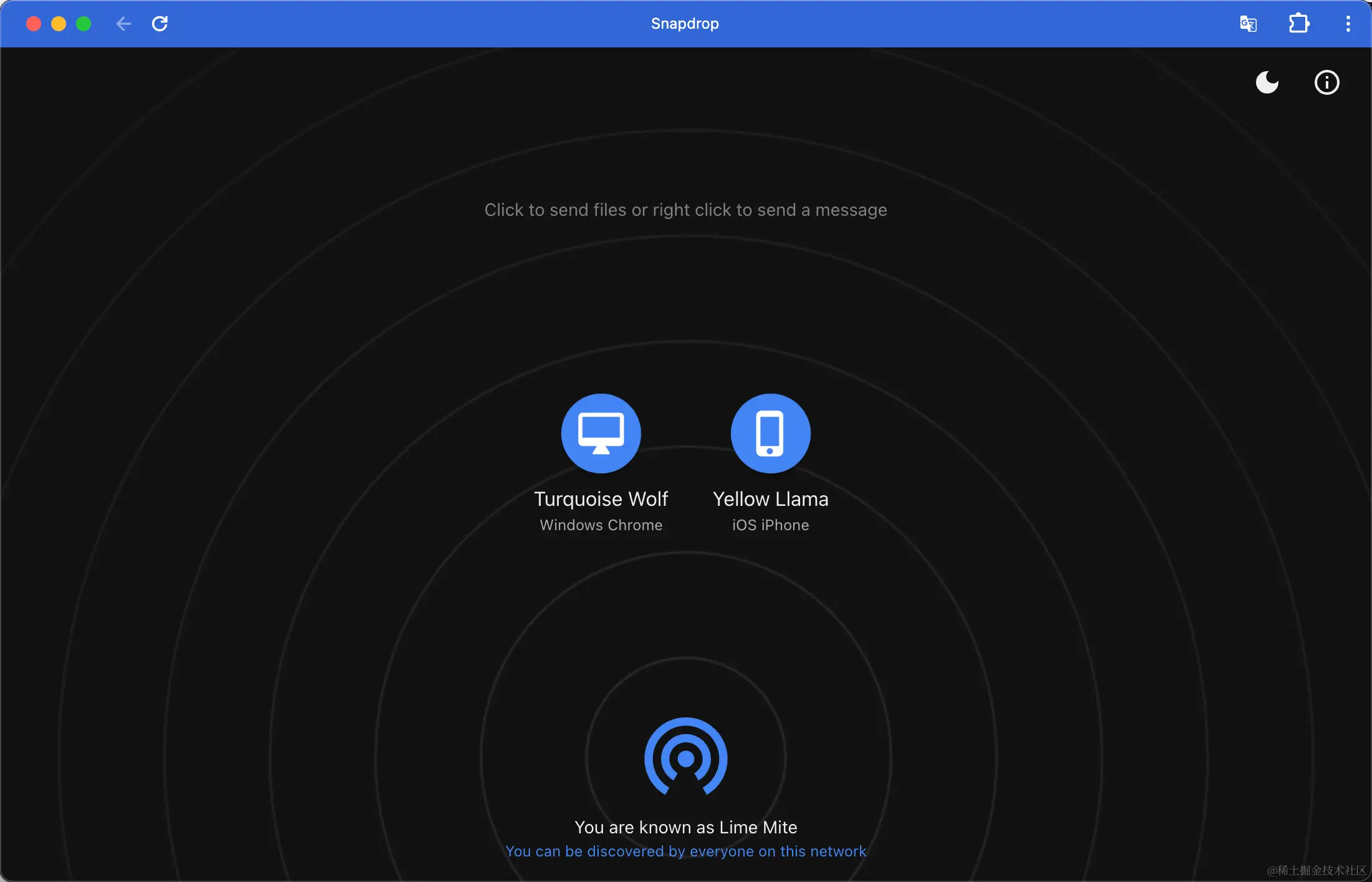The height and width of the screenshot is (882, 1372).
Task: Click the Turquoise Wolf desktop device icon
Action: tap(601, 433)
